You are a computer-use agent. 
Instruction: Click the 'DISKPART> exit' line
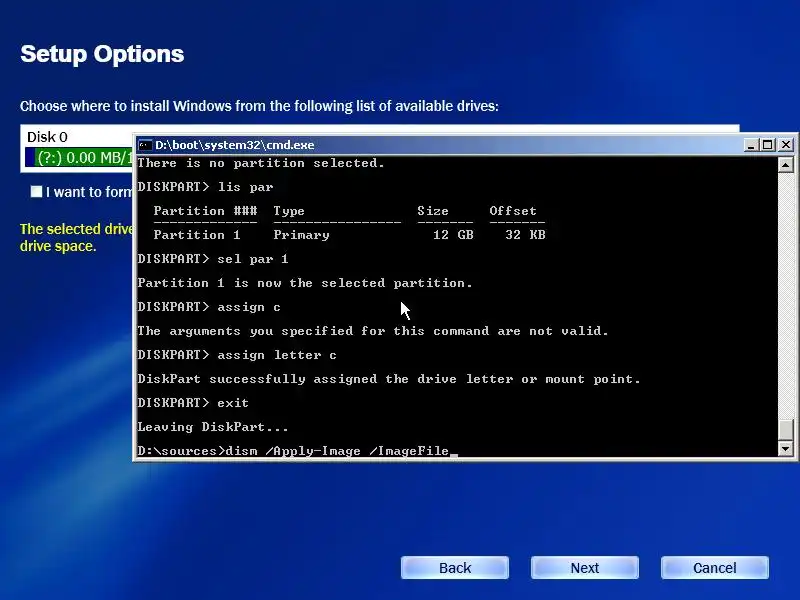click(x=193, y=403)
